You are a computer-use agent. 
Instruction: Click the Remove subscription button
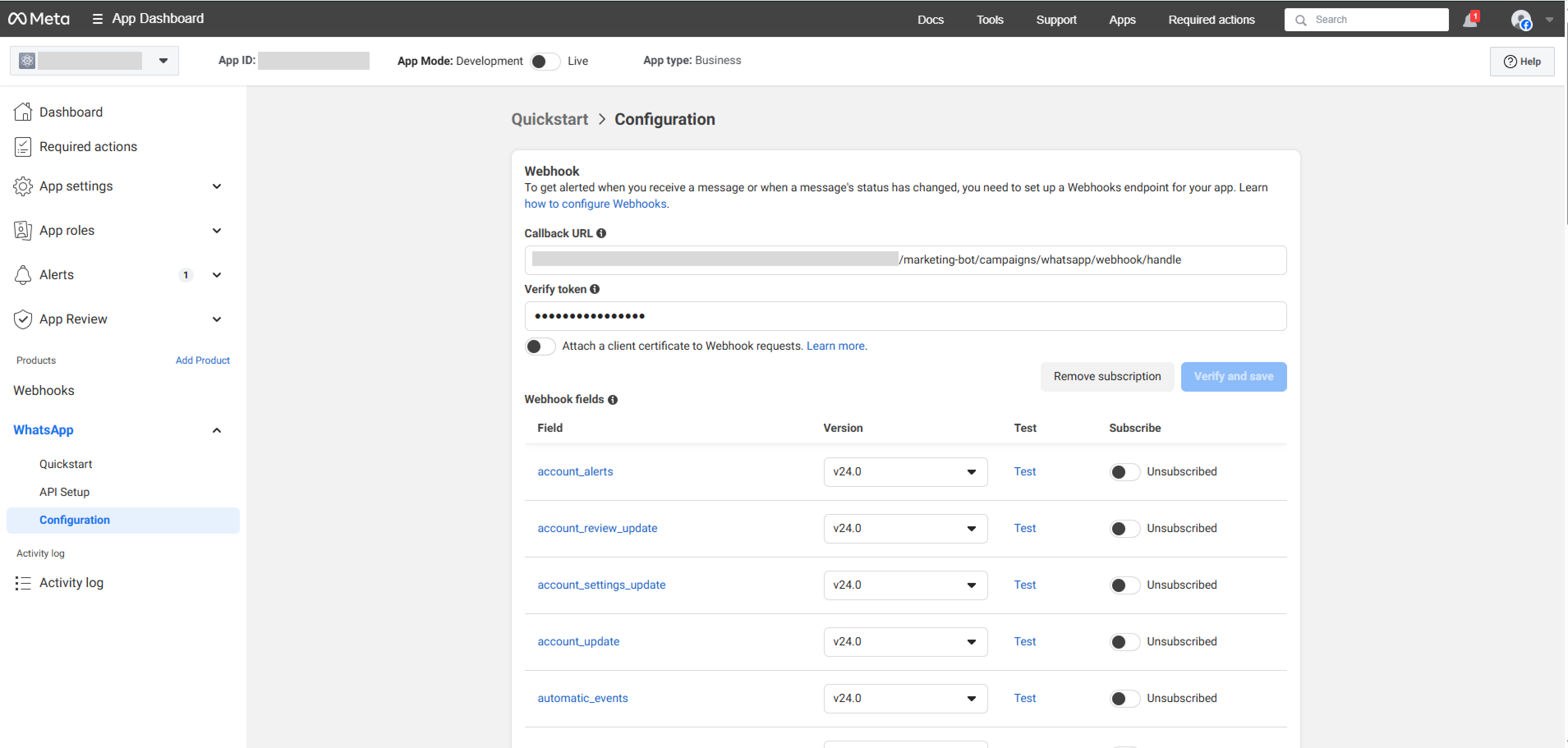1107,376
